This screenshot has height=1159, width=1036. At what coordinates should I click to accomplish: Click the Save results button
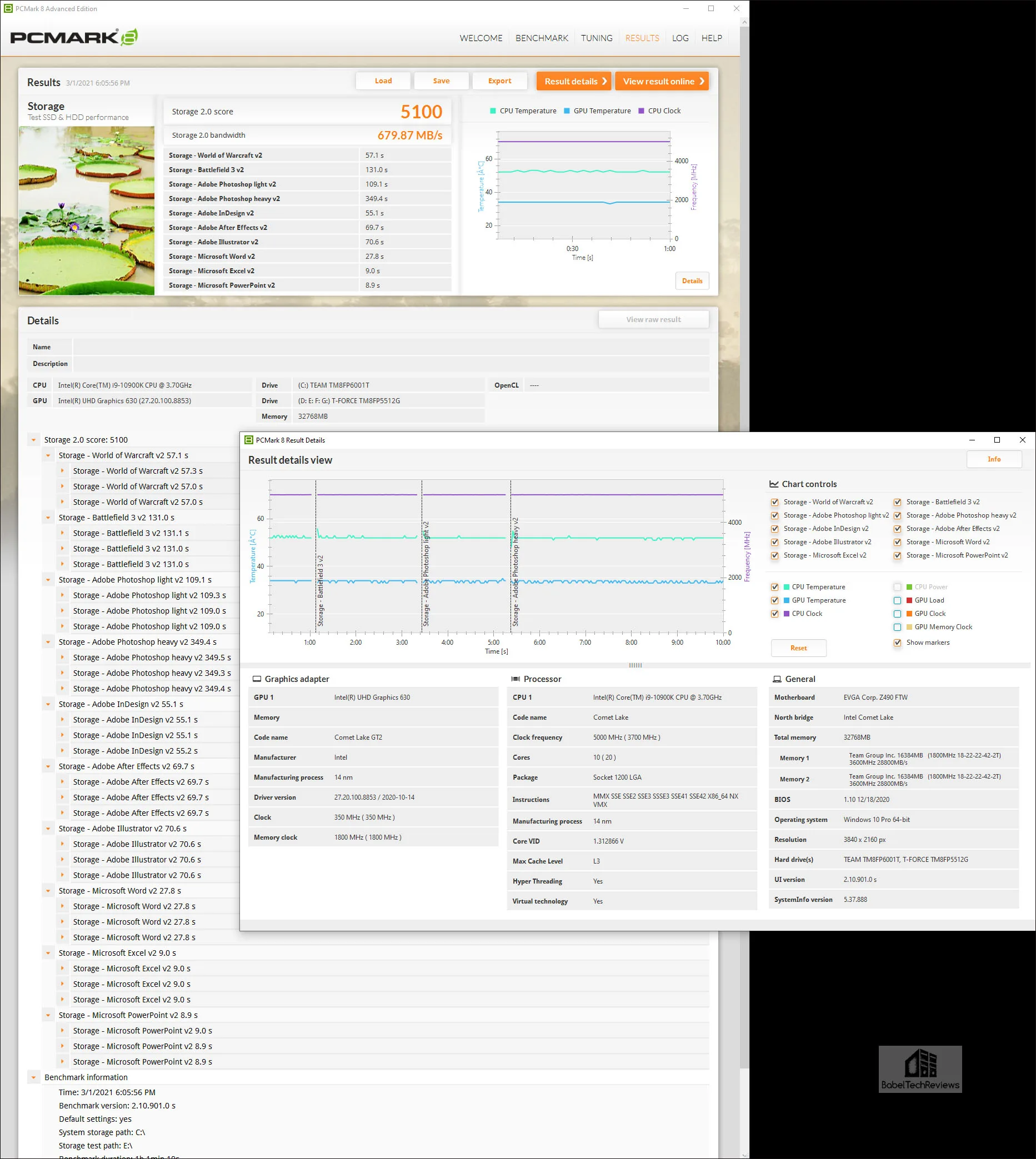pyautogui.click(x=441, y=81)
